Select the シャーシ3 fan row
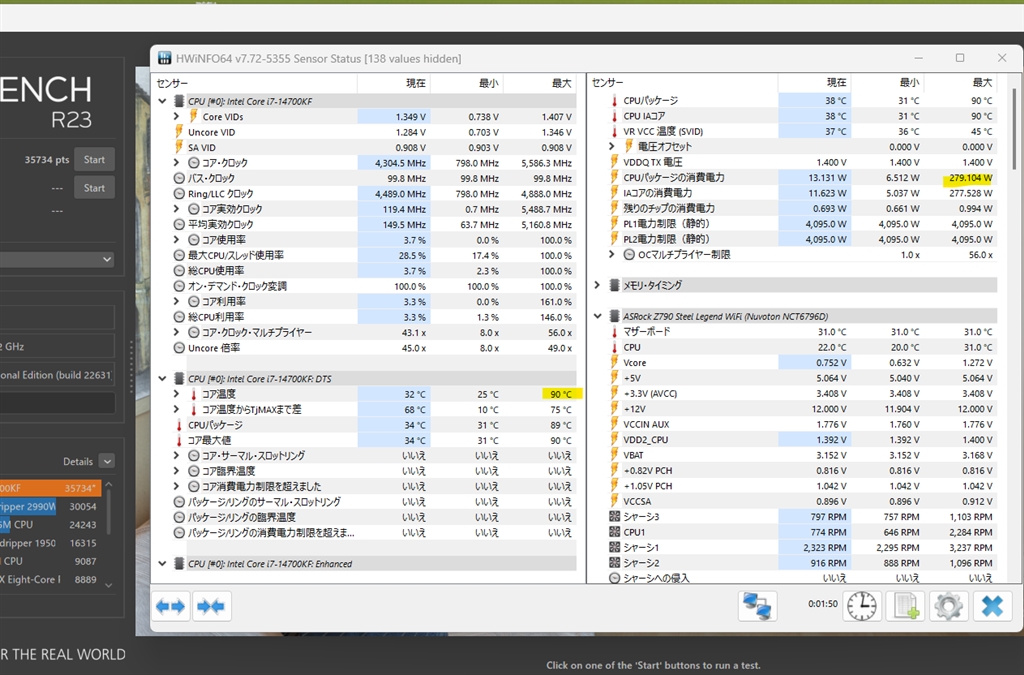The image size is (1024, 675). (801, 516)
